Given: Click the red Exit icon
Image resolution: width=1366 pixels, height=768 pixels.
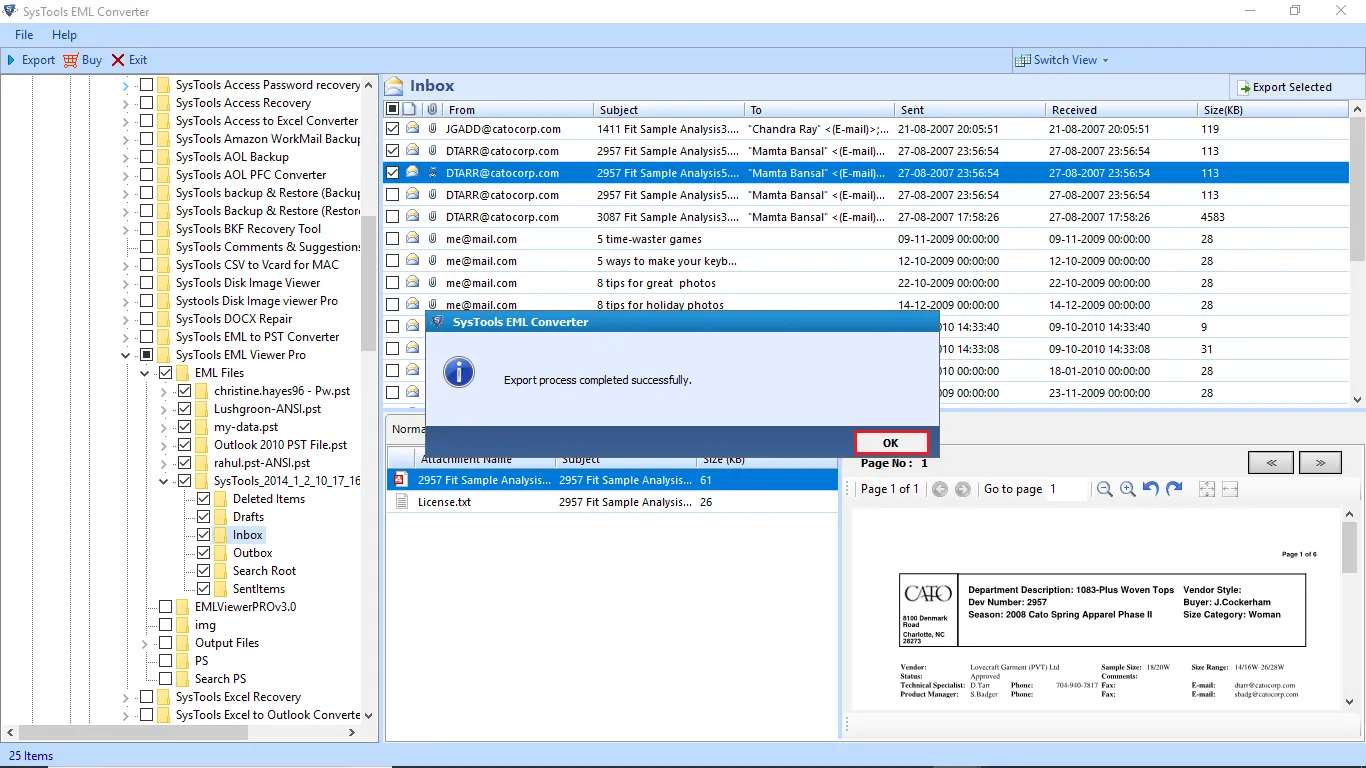Looking at the screenshot, I should tap(118, 60).
